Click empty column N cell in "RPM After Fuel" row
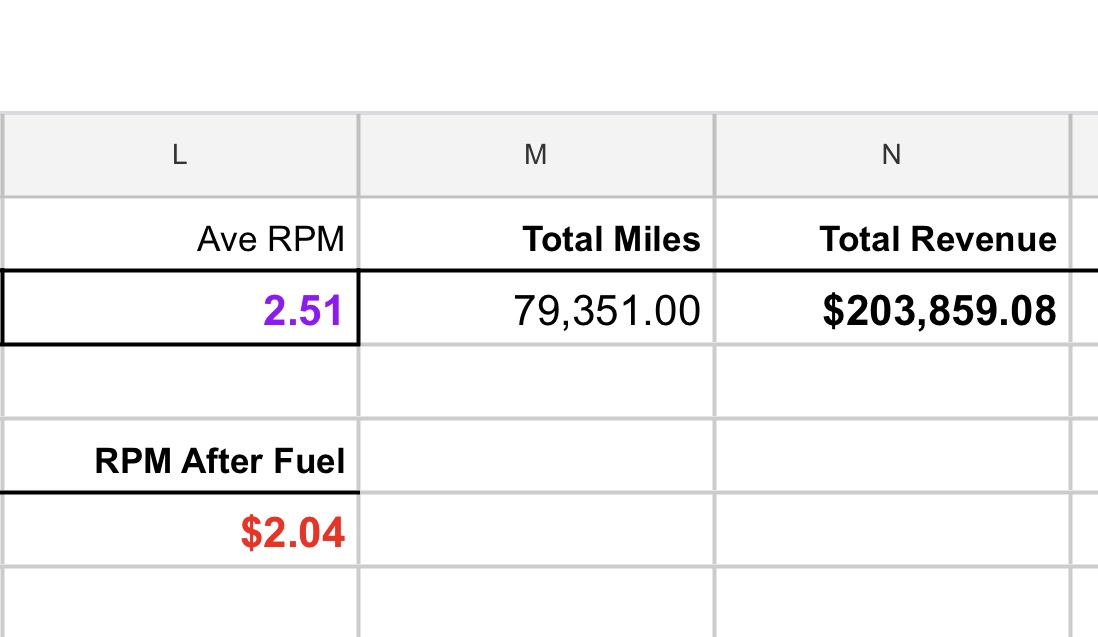Image resolution: width=1098 pixels, height=637 pixels. 892,456
